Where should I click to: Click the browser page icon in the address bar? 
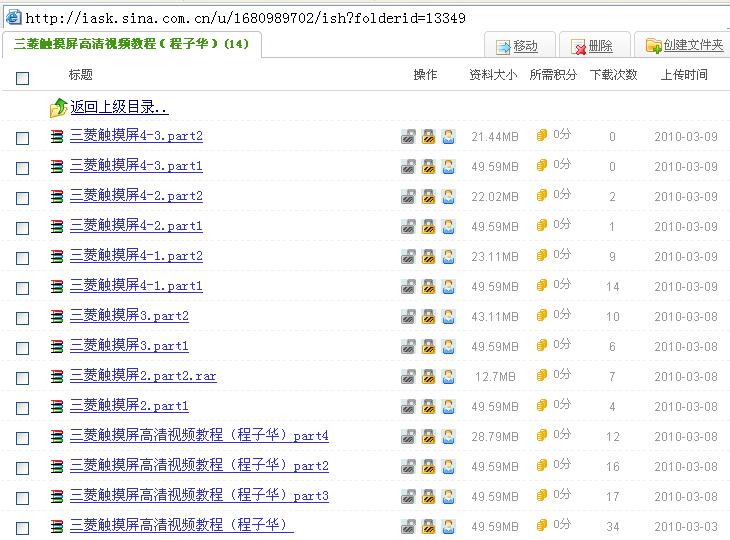coord(13,17)
